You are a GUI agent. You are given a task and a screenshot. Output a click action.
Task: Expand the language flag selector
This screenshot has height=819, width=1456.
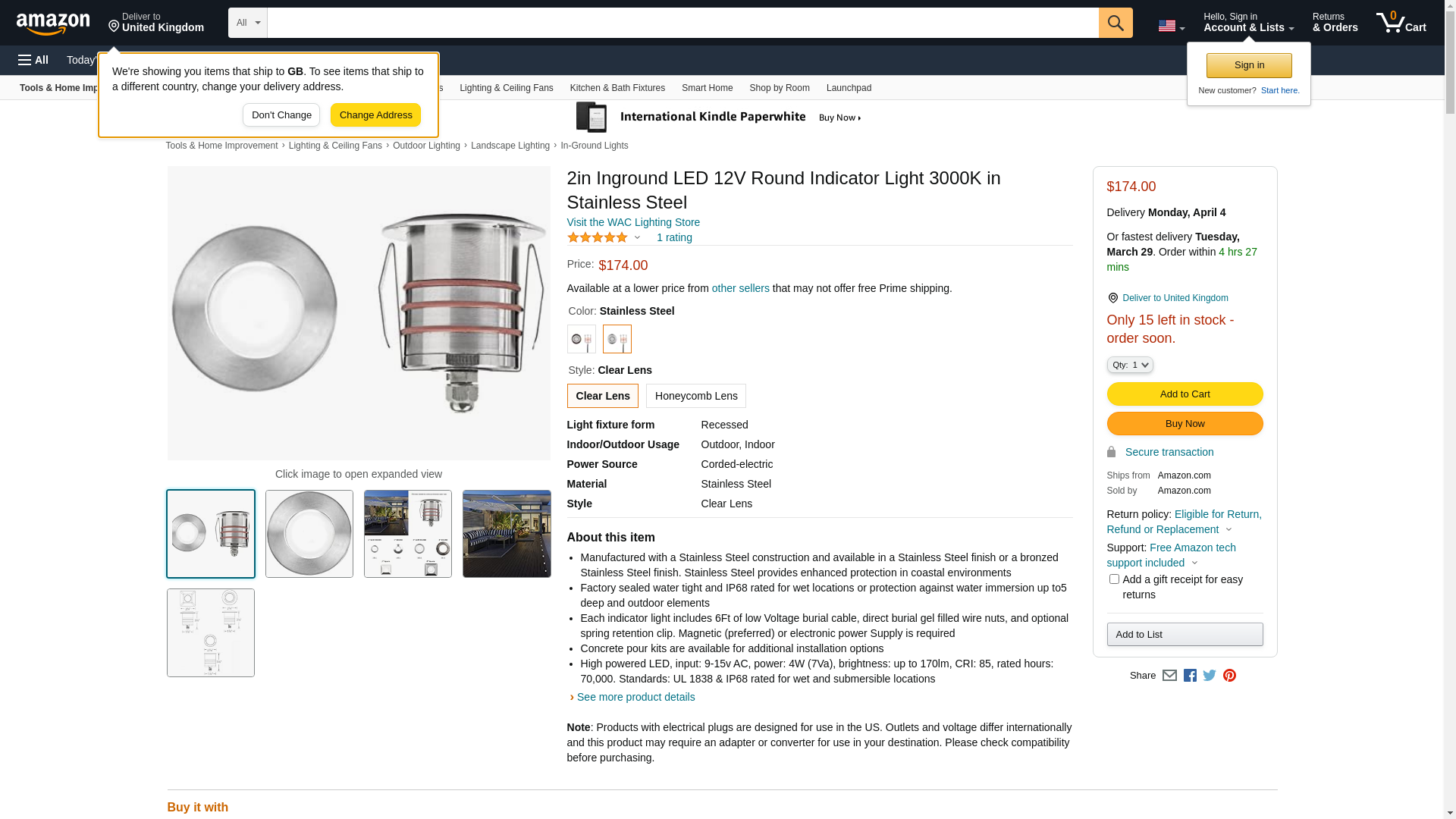pos(1171,26)
